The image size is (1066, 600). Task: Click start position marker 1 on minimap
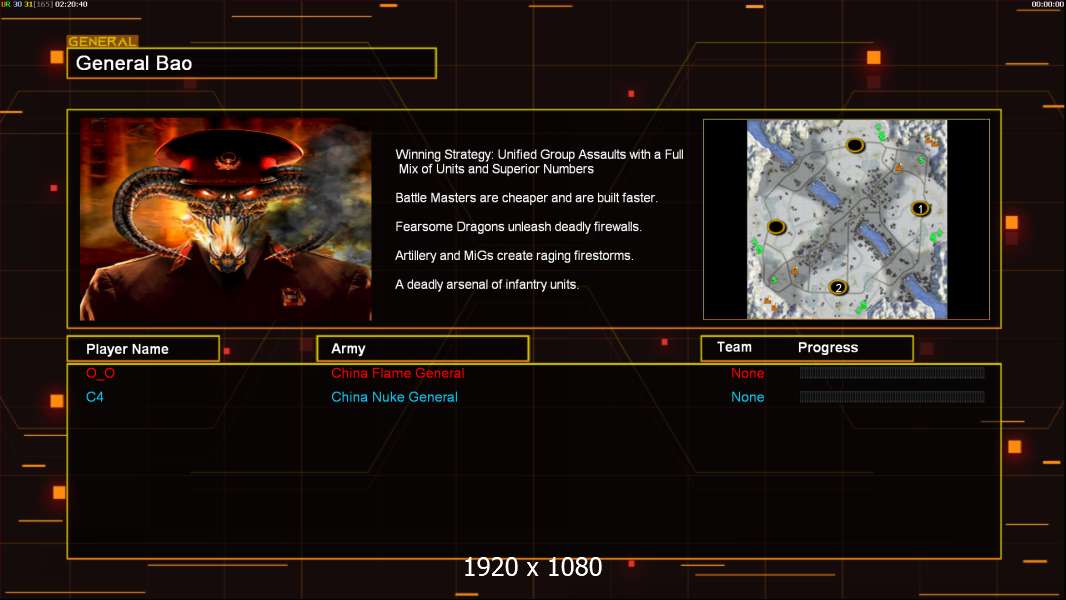coord(920,208)
